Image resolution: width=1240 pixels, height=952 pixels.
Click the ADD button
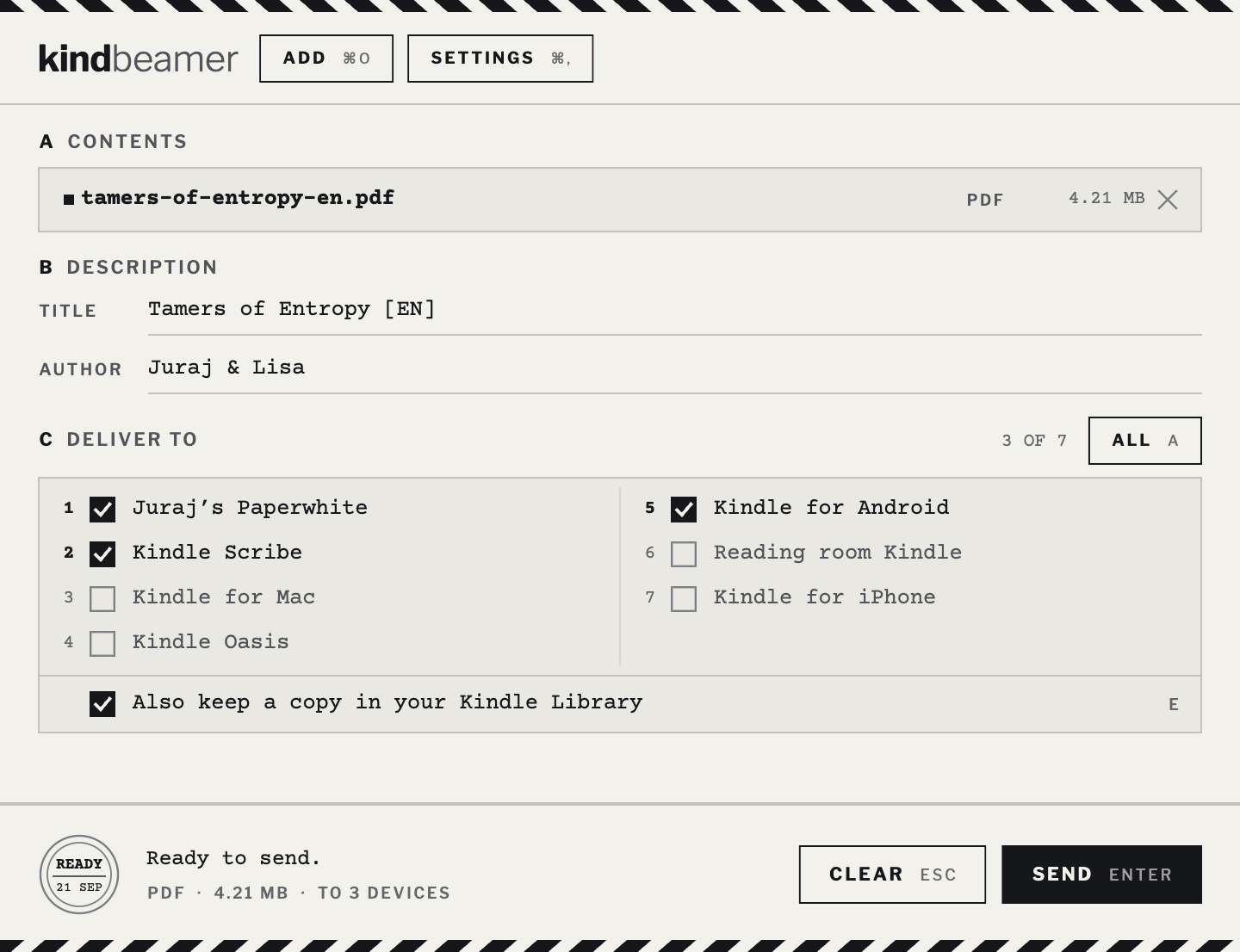(x=326, y=59)
